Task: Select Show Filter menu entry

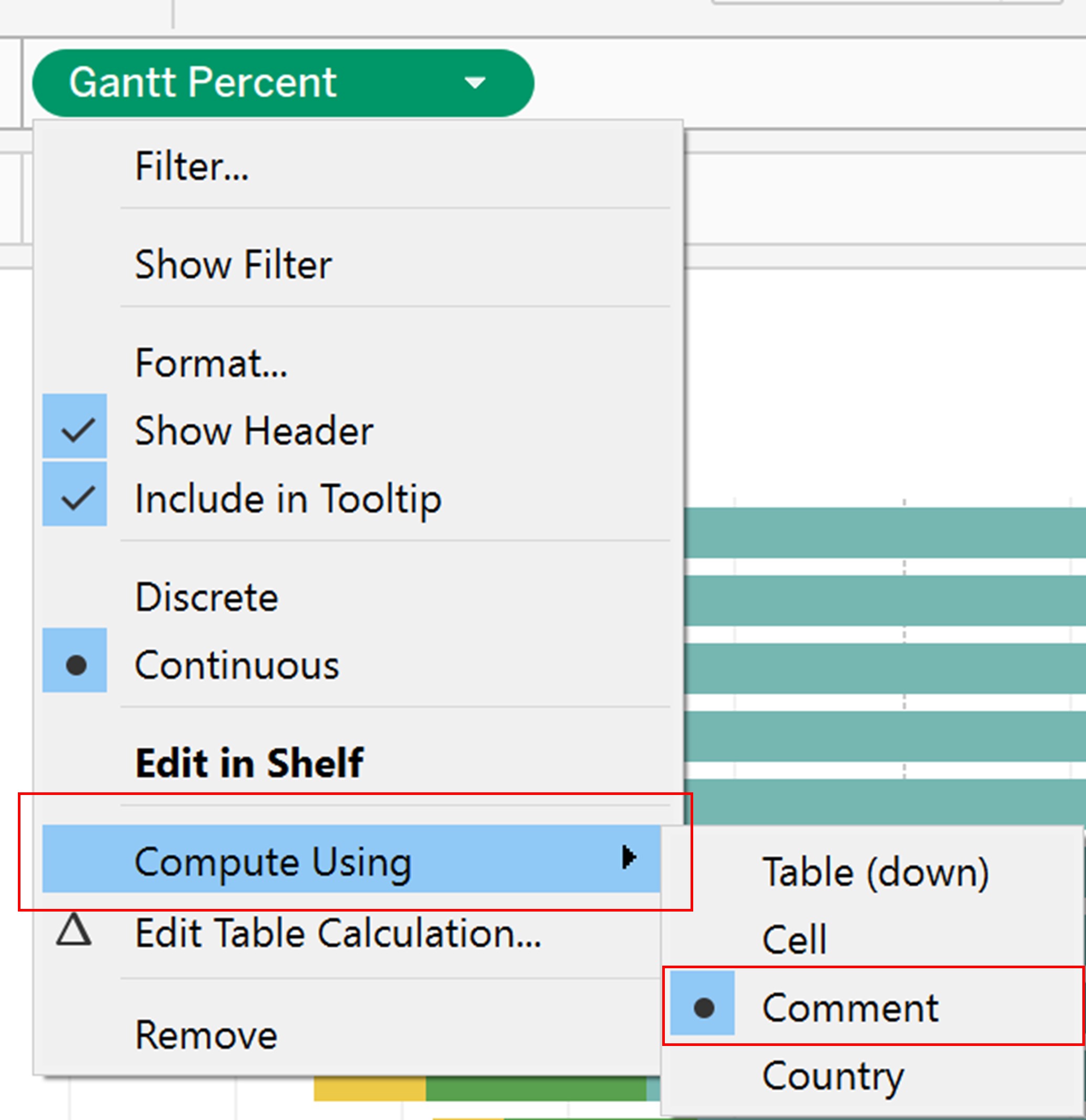Action: click(233, 265)
